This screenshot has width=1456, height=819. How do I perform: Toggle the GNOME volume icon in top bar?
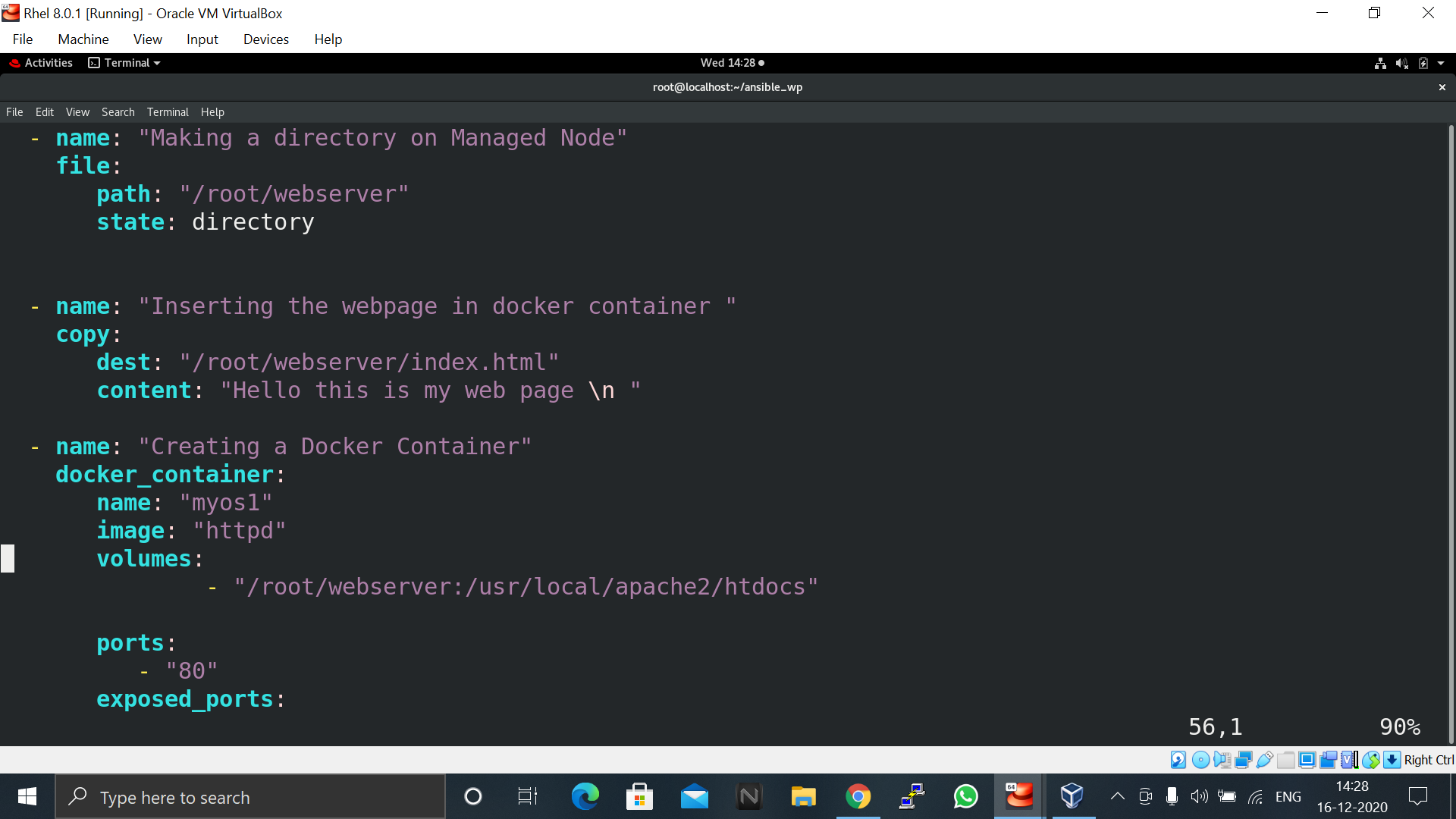pos(1401,63)
